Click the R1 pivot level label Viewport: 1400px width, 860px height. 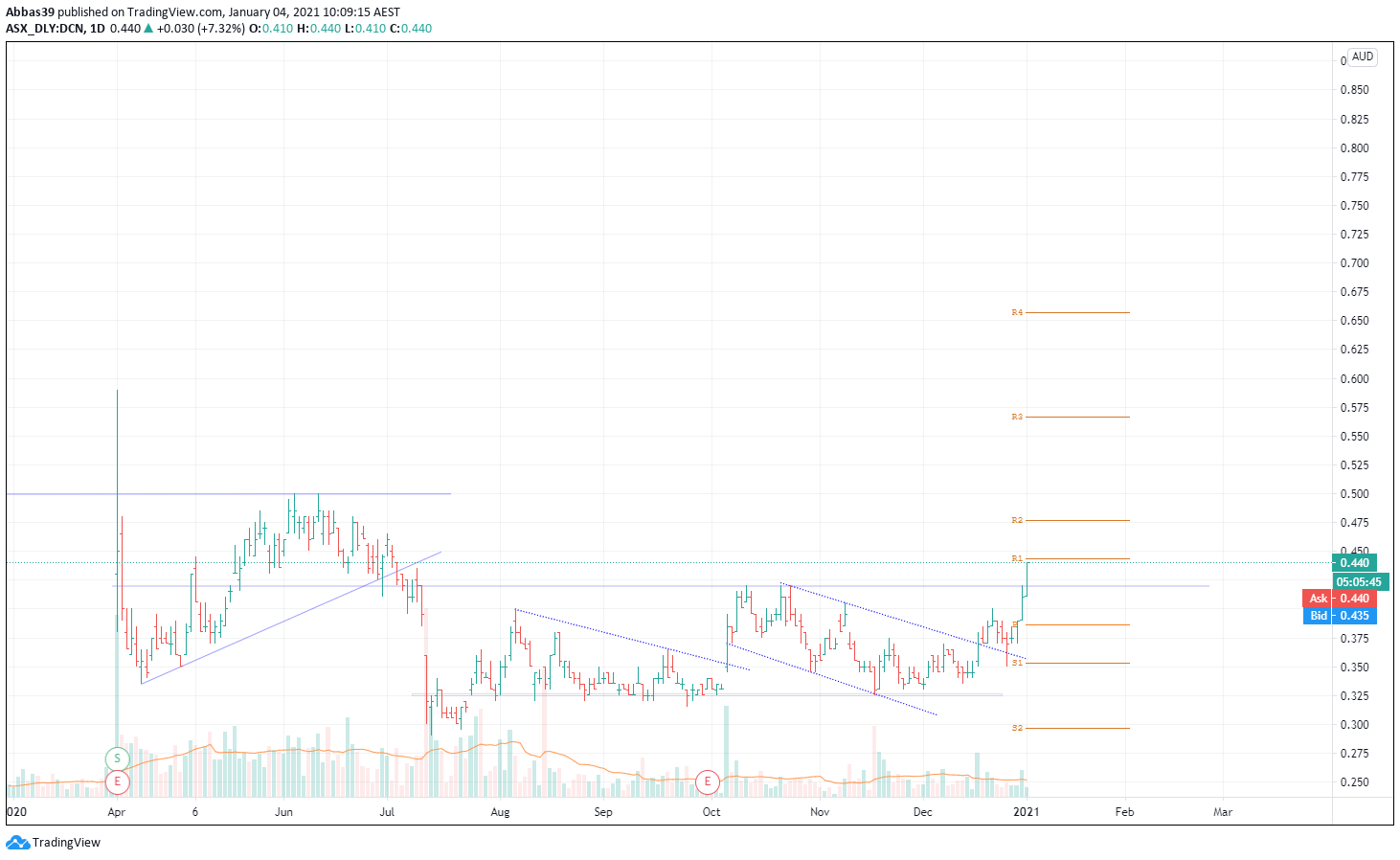point(1017,558)
